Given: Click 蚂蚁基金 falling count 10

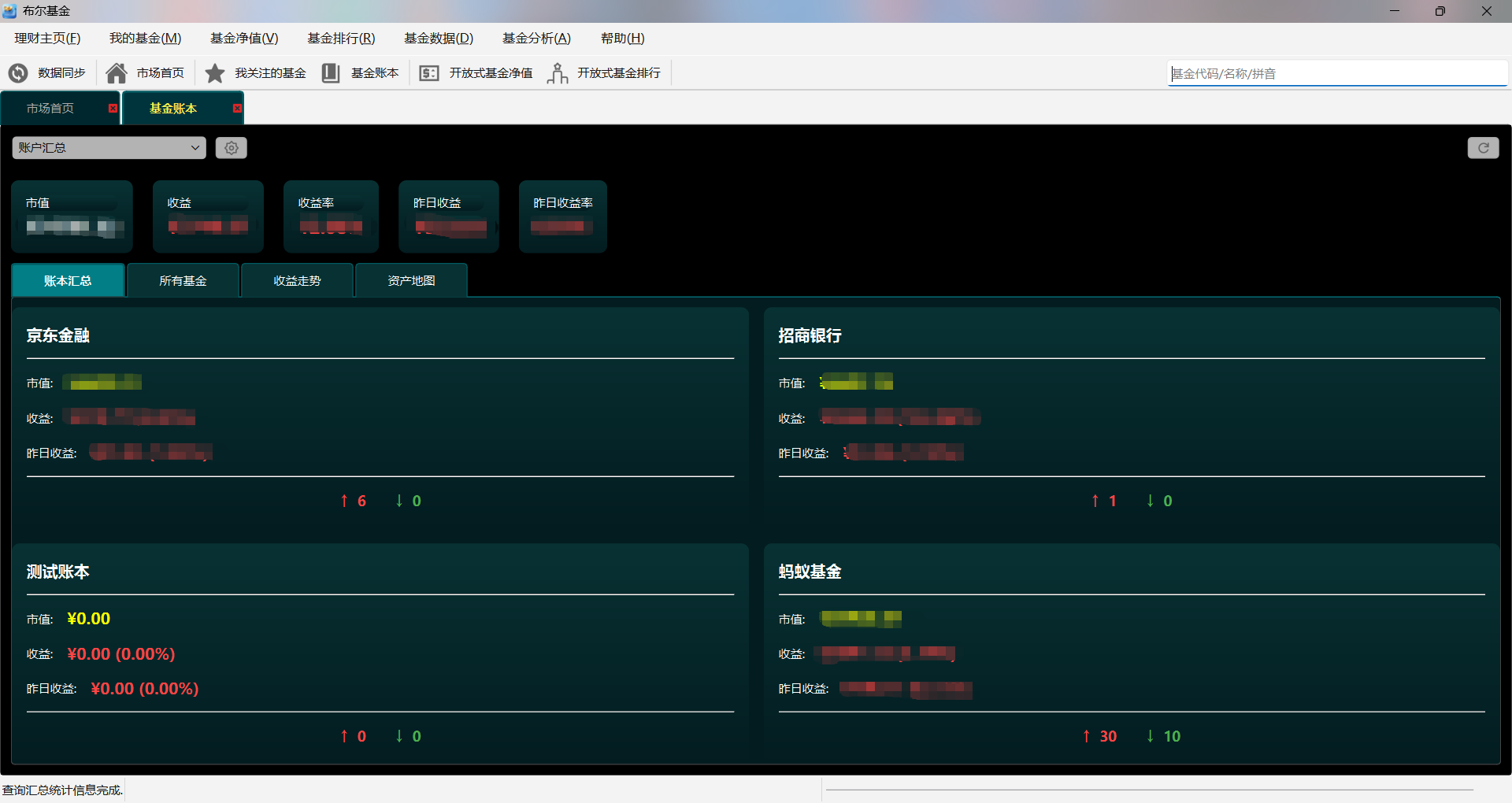Looking at the screenshot, I should pyautogui.click(x=1163, y=736).
